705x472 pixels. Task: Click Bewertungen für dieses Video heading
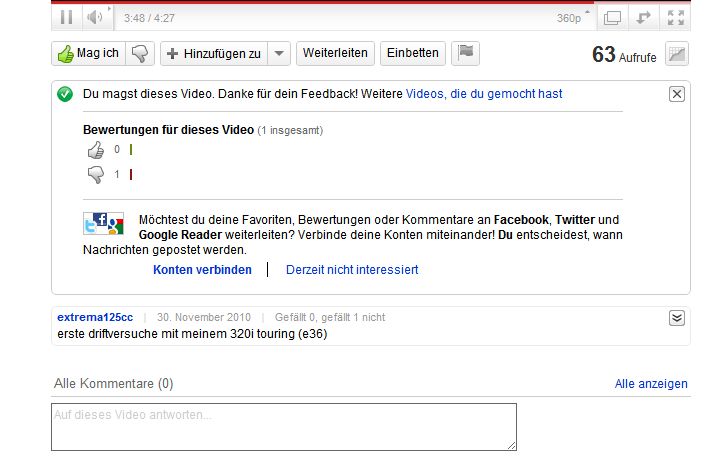[169, 130]
